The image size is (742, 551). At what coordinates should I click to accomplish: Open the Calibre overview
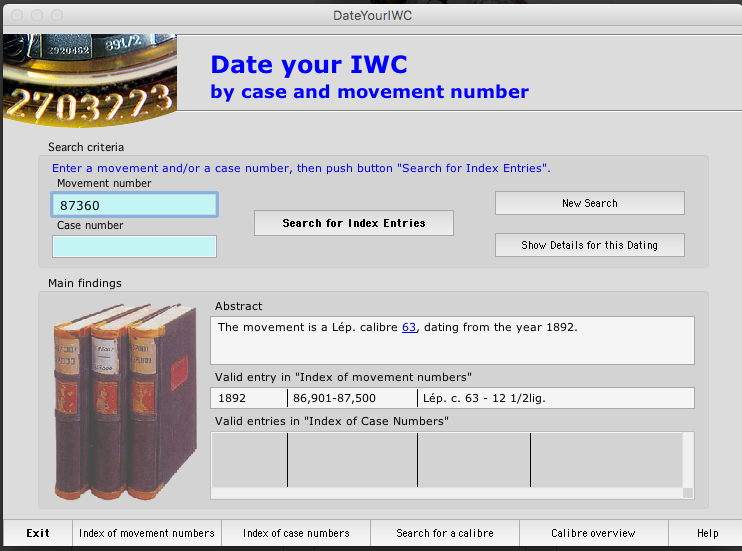tap(594, 533)
